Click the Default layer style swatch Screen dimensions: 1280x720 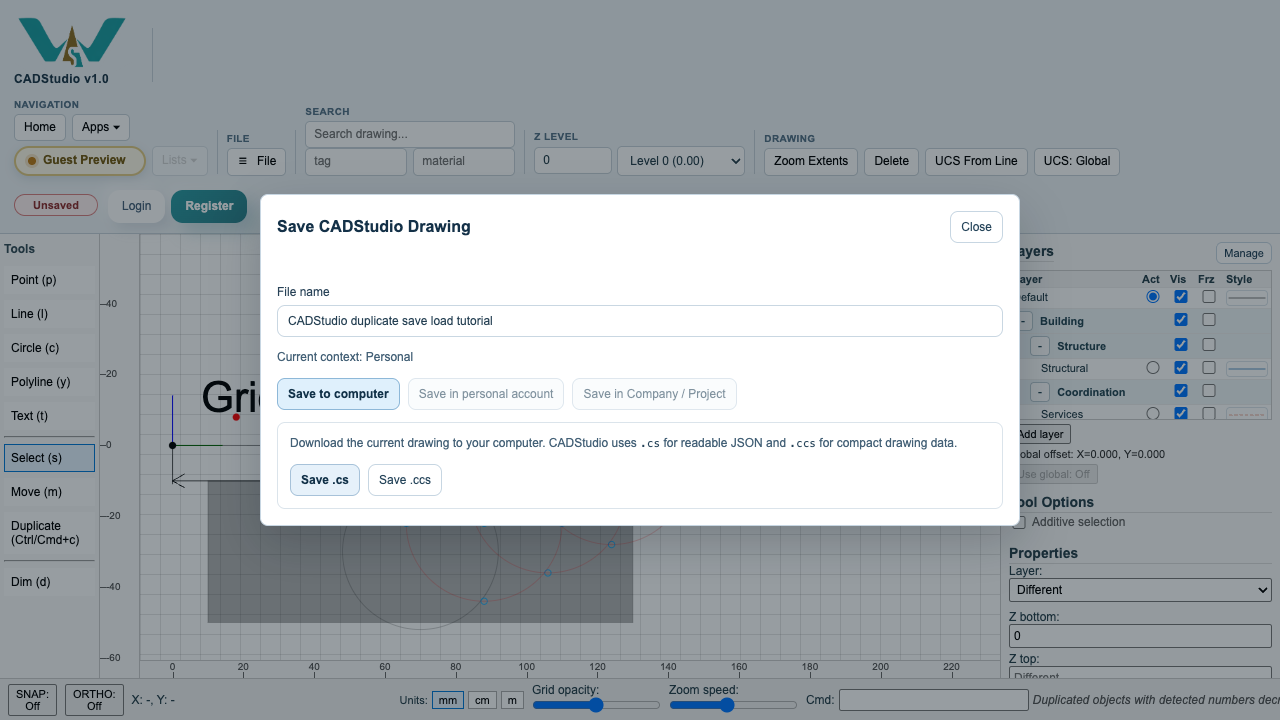[x=1247, y=297]
